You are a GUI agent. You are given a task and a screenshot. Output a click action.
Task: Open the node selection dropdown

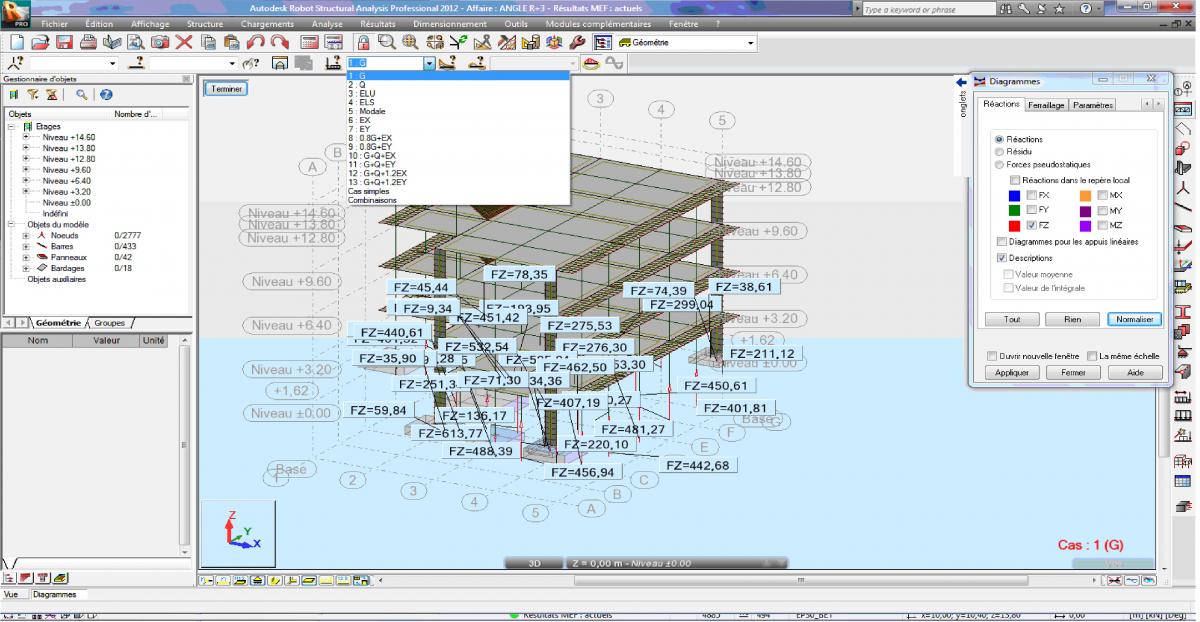pyautogui.click(x=112, y=63)
